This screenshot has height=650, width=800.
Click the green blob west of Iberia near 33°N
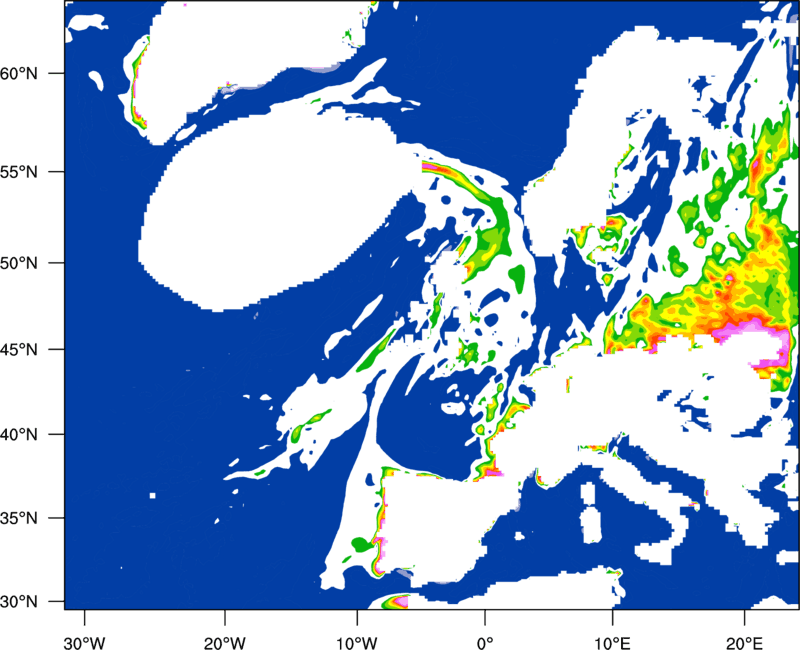point(361,544)
